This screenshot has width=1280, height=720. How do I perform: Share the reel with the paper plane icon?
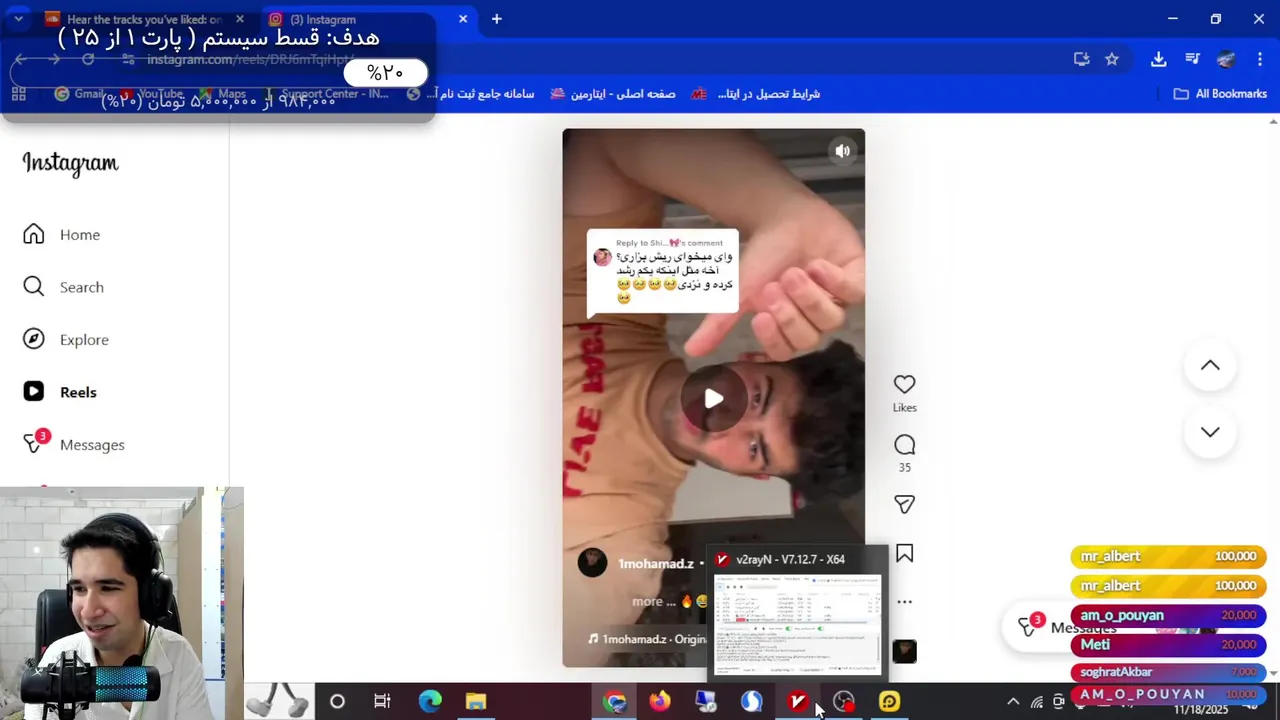click(x=904, y=505)
